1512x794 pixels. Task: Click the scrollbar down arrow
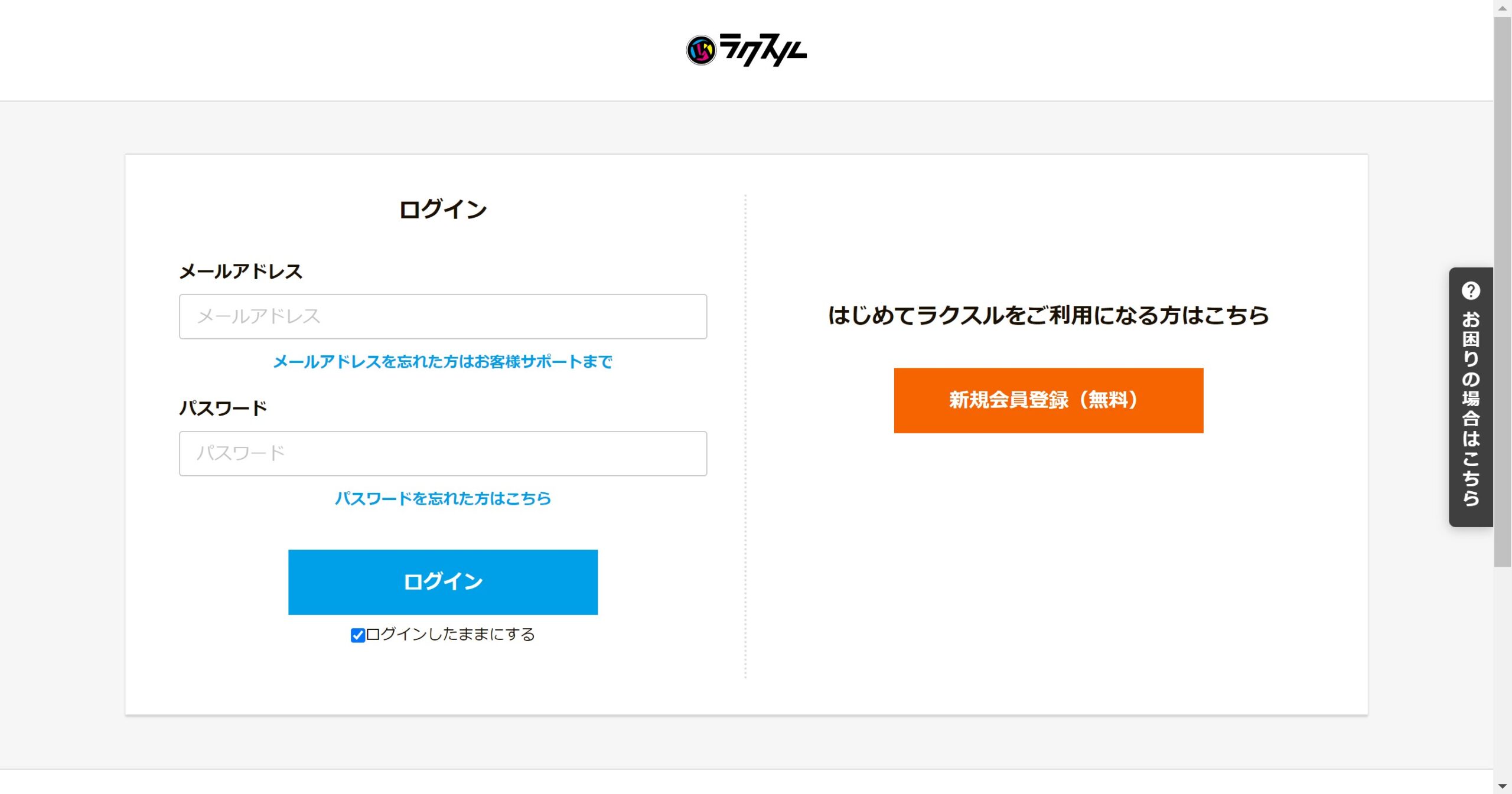(x=1503, y=786)
